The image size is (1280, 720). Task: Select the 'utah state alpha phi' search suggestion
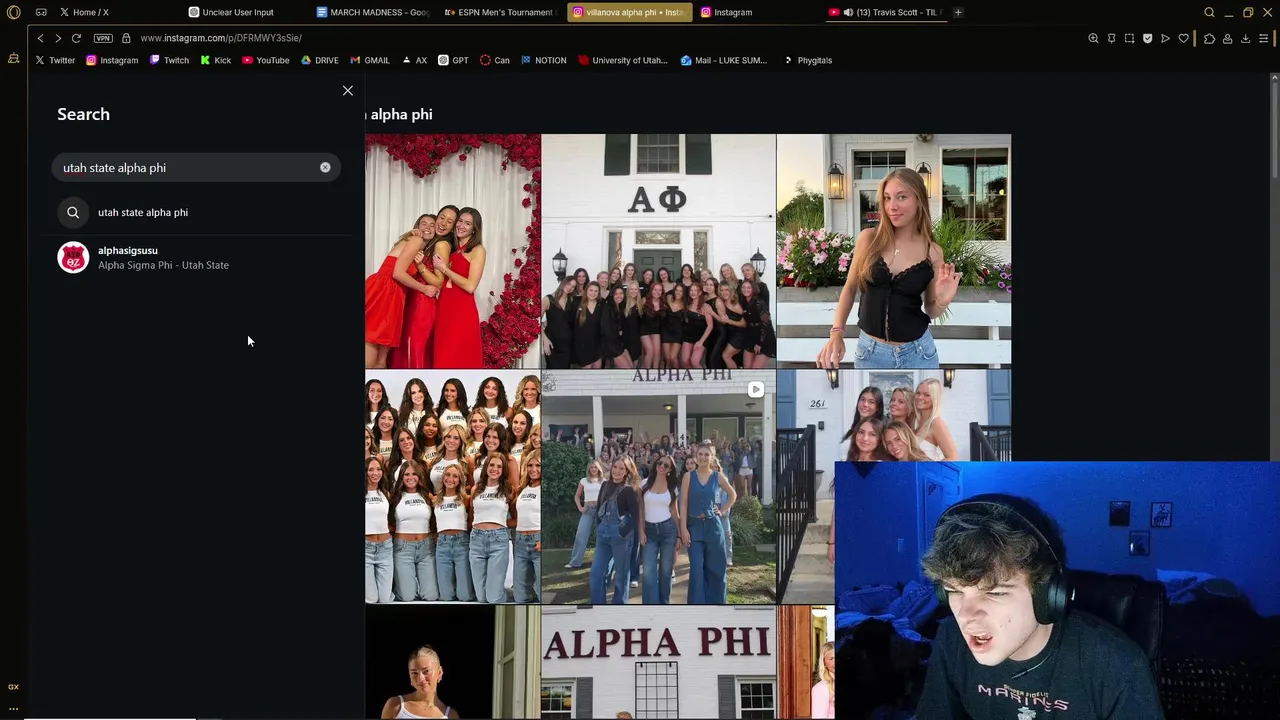click(x=196, y=212)
